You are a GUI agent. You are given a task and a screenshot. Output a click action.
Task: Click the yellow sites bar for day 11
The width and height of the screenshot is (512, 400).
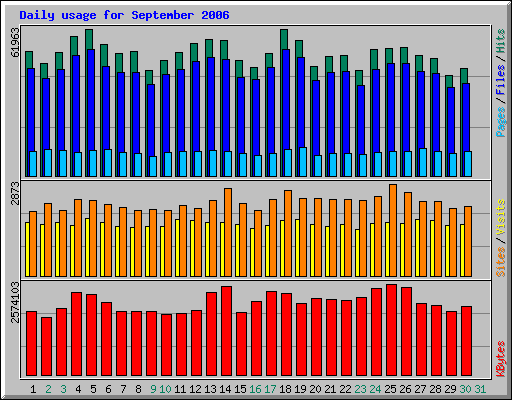(177, 248)
